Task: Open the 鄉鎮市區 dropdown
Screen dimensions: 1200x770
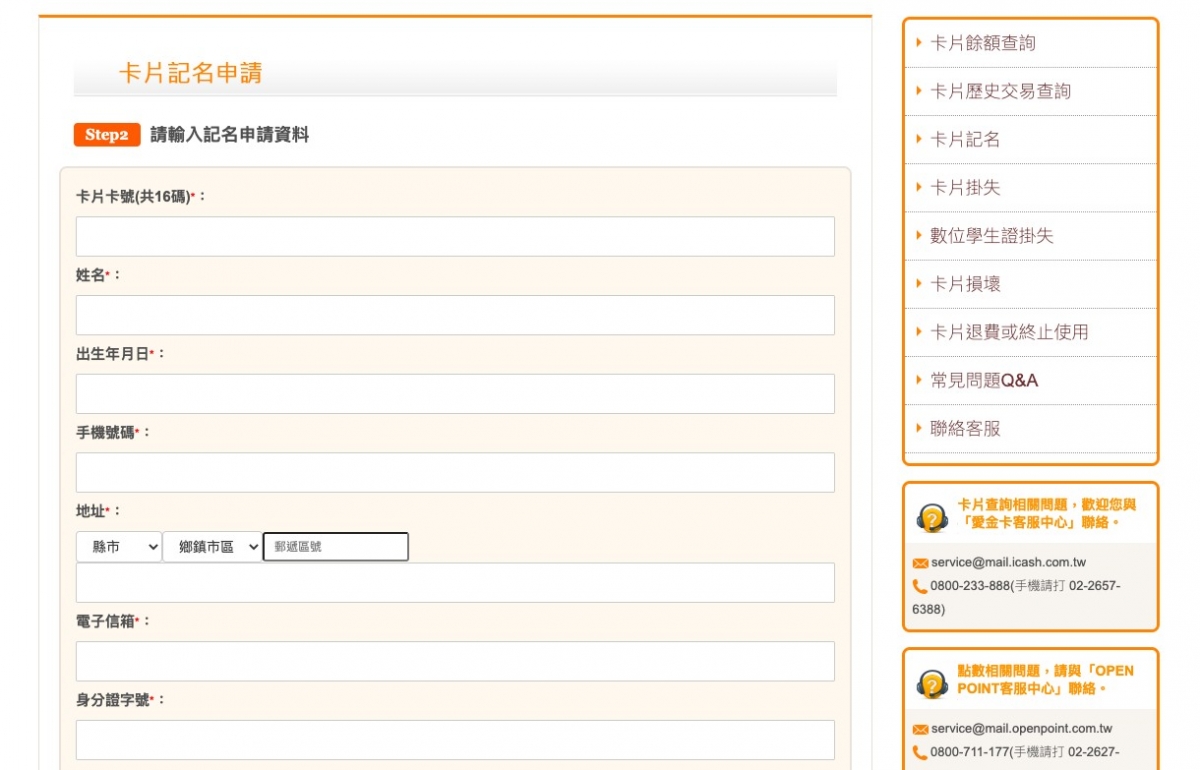Action: click(x=212, y=547)
